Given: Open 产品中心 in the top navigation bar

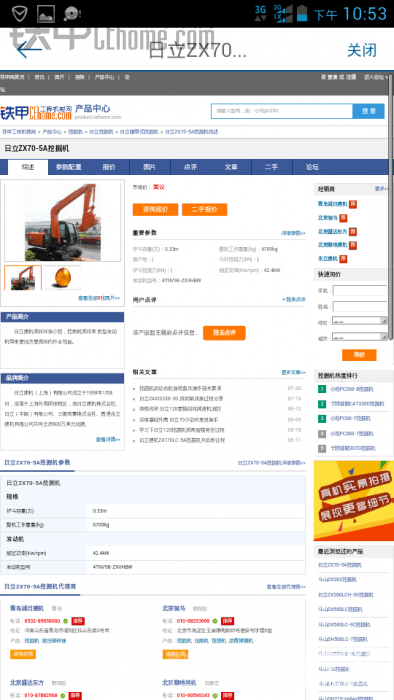Looking at the screenshot, I should click(104, 77).
